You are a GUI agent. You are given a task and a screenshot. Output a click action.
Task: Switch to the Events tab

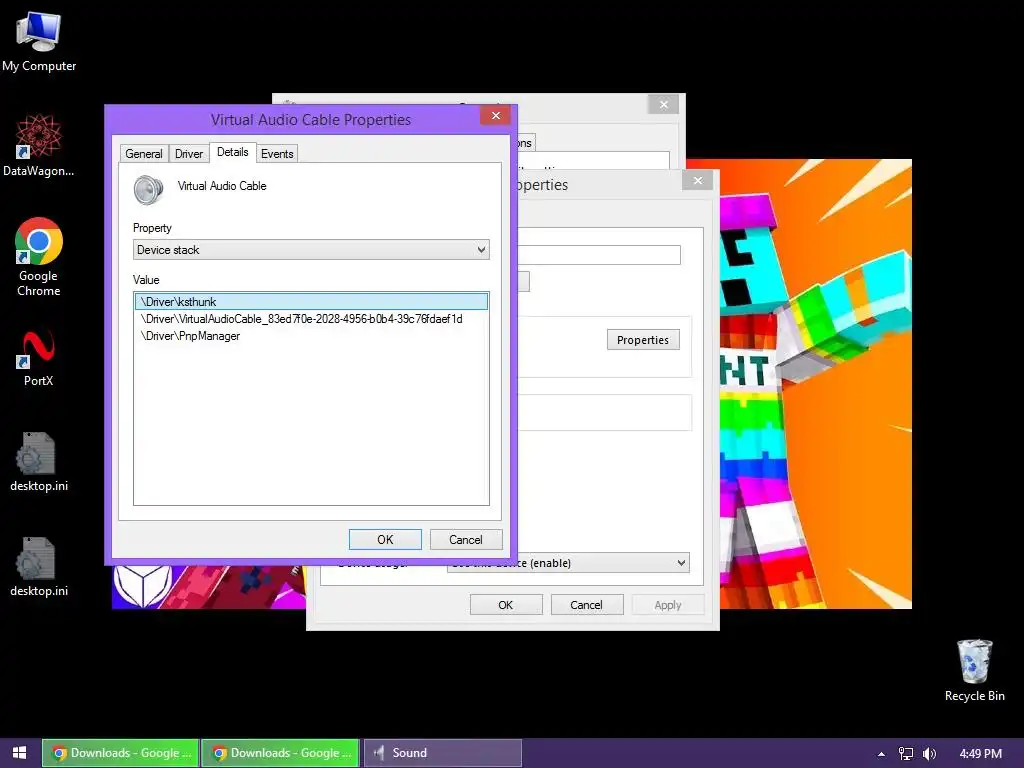point(277,153)
